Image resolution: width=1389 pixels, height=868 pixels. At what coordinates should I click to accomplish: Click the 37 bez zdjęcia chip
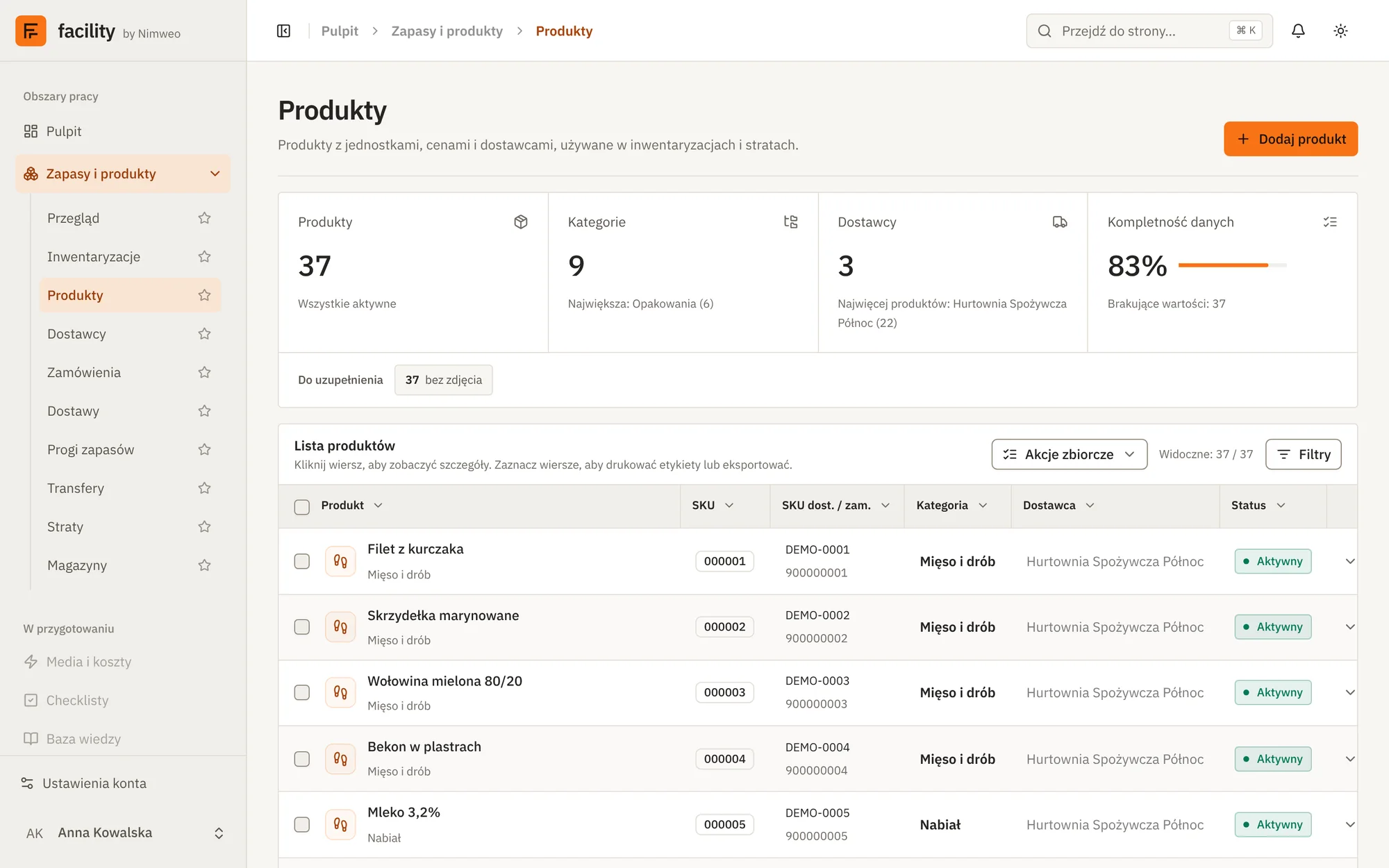pos(443,380)
